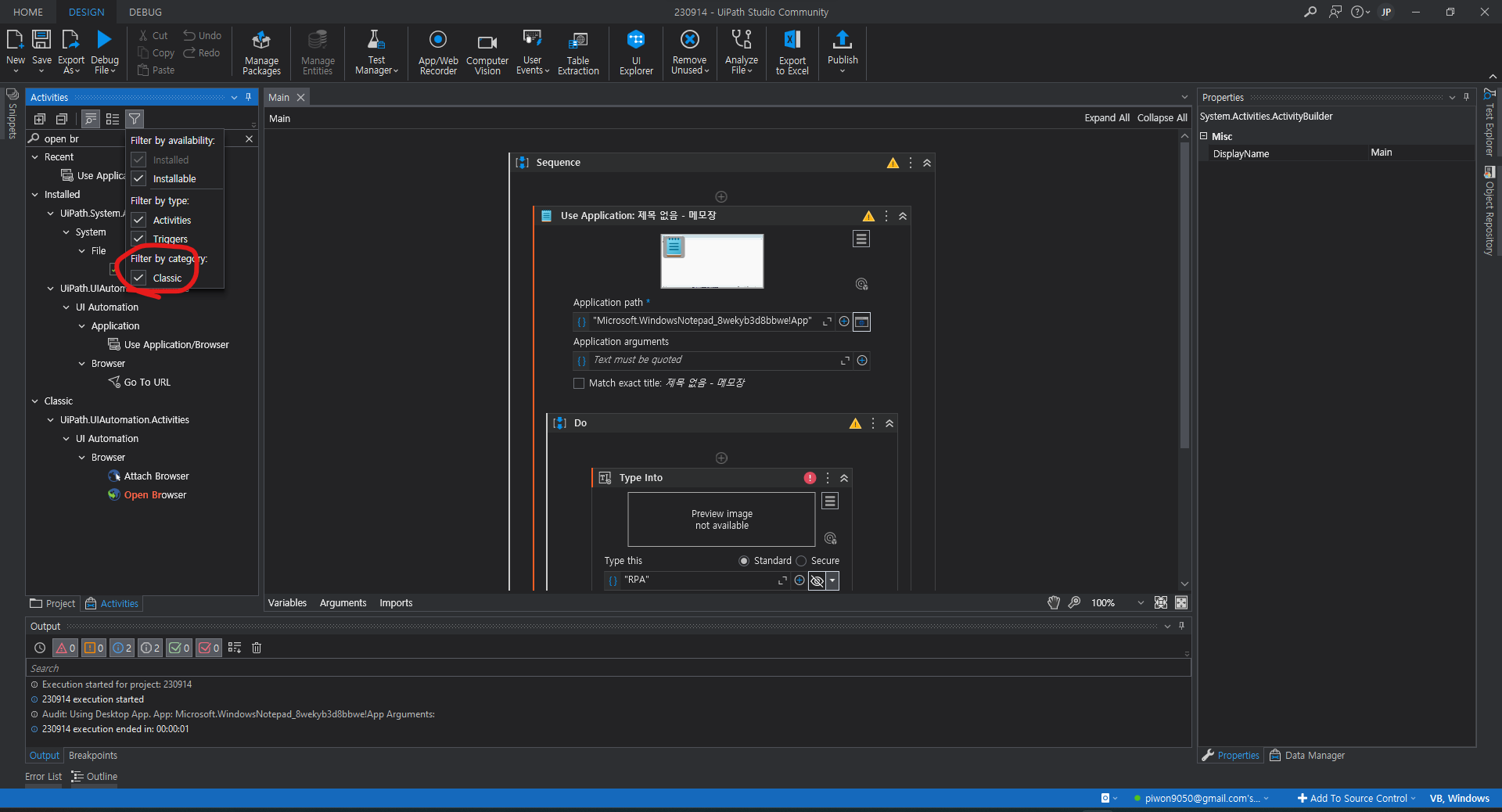
Task: Click Expand All in designer
Action: (x=1106, y=118)
